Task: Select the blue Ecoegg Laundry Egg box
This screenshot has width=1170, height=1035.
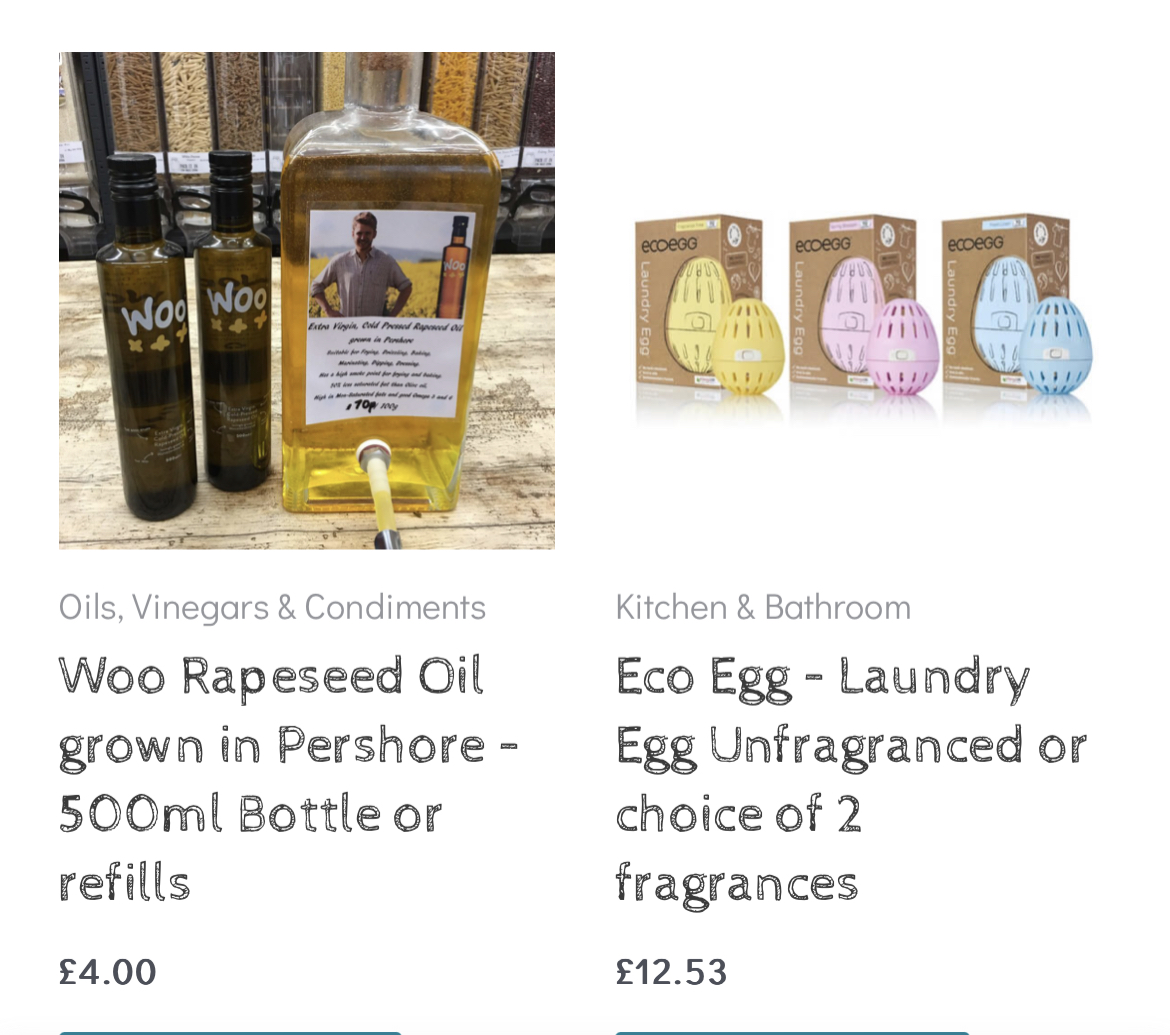Action: (1004, 300)
